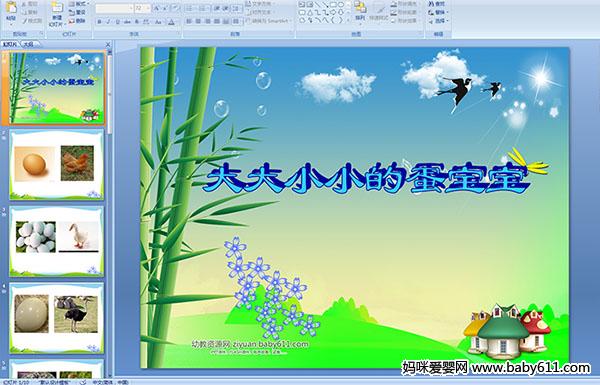Click the font color A icon
Viewport: 600px width, 385px height.
click(x=171, y=22)
